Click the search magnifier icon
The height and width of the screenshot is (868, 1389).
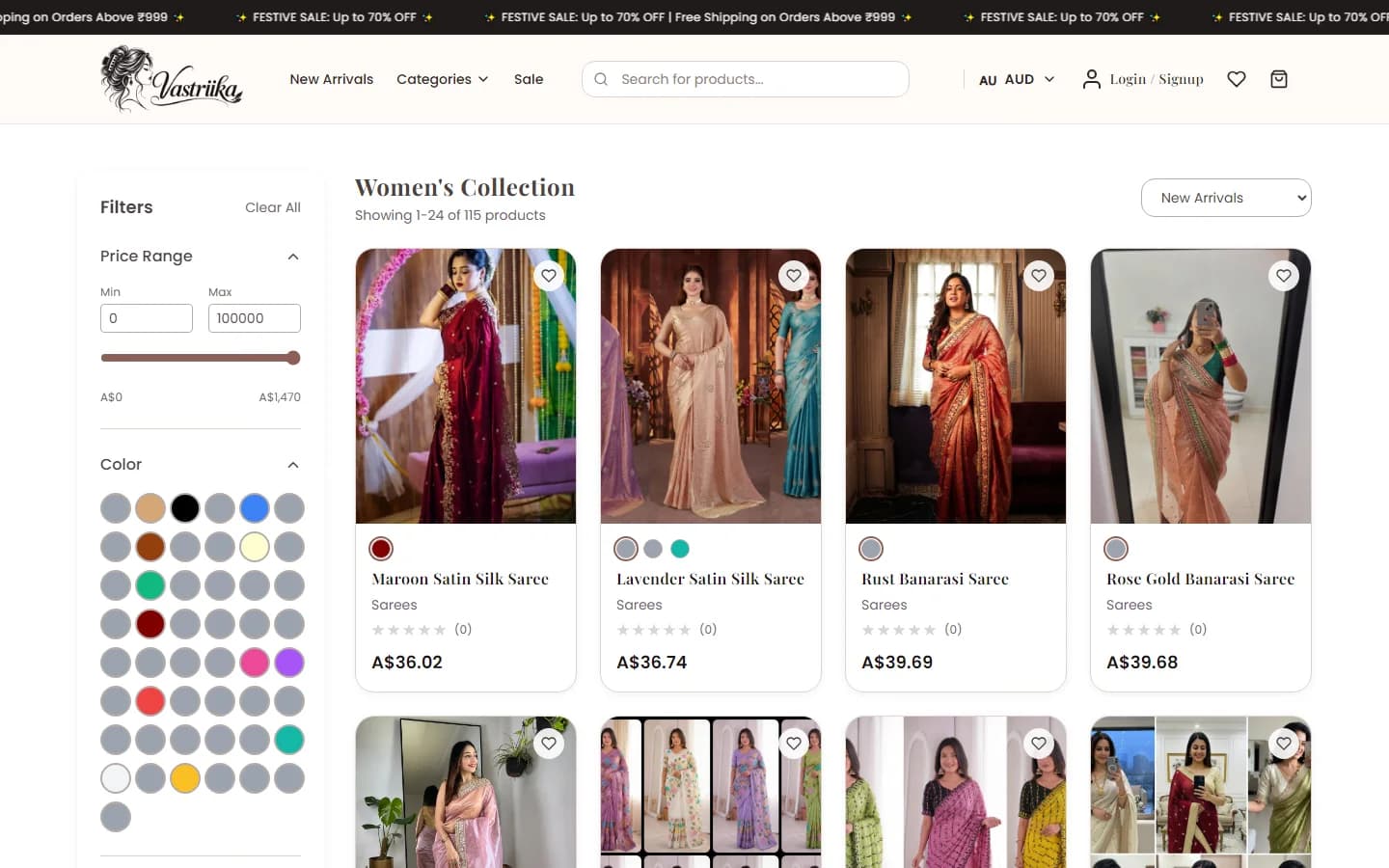coord(601,79)
